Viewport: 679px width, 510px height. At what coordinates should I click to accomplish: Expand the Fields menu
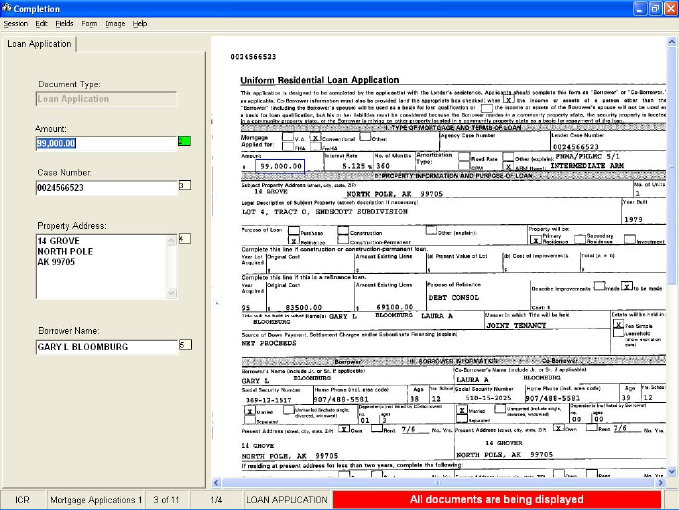(64, 22)
